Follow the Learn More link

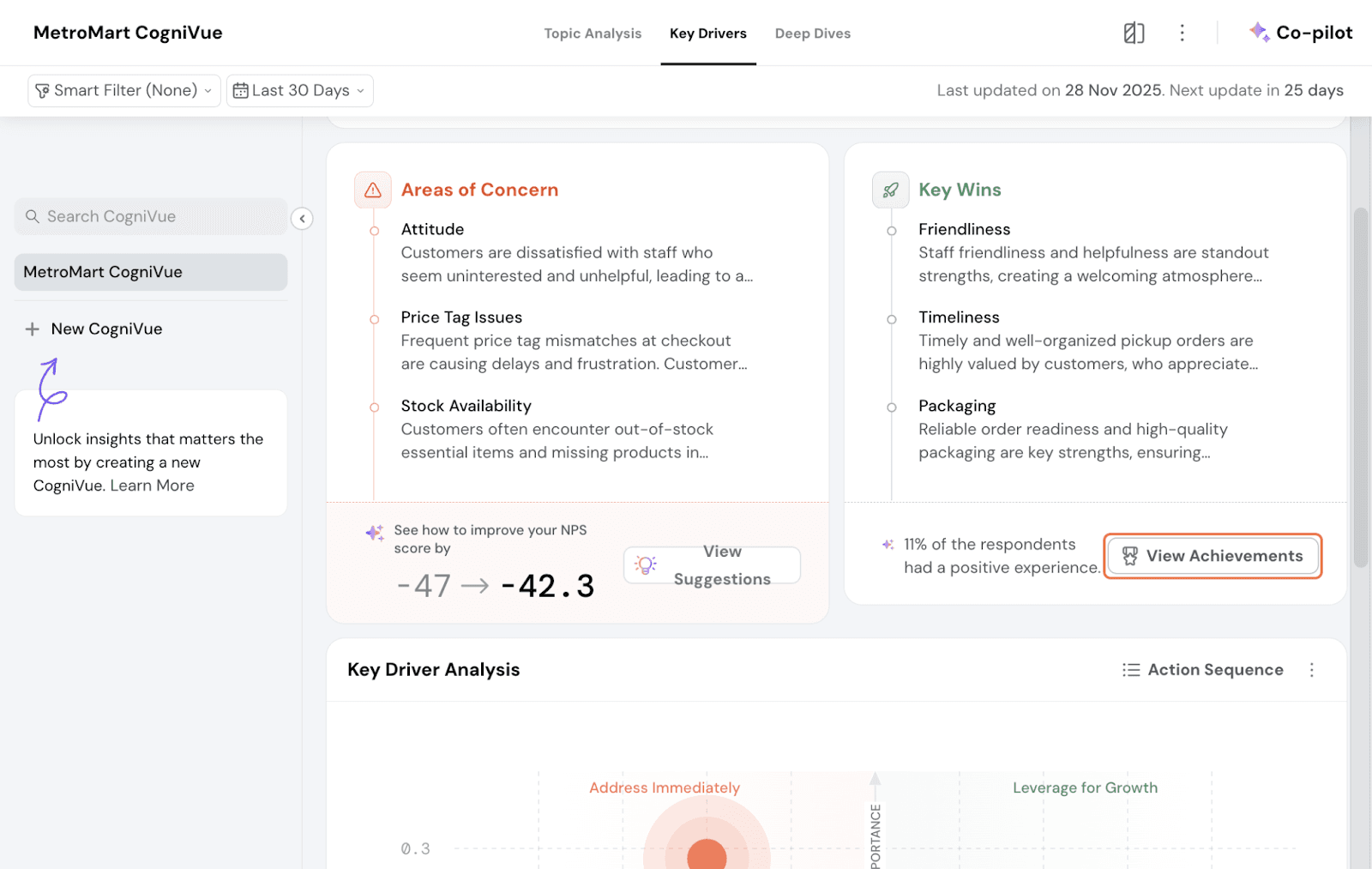pos(152,486)
